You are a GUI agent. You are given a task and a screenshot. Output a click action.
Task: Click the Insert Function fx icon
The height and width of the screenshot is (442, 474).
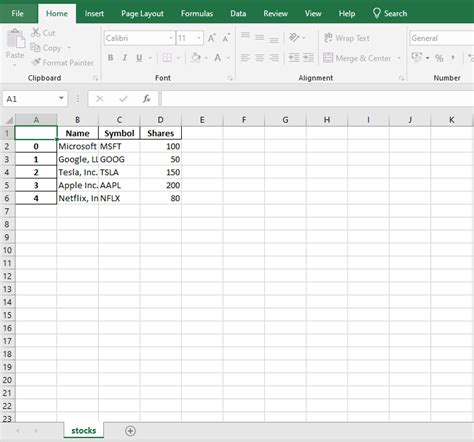click(x=147, y=99)
